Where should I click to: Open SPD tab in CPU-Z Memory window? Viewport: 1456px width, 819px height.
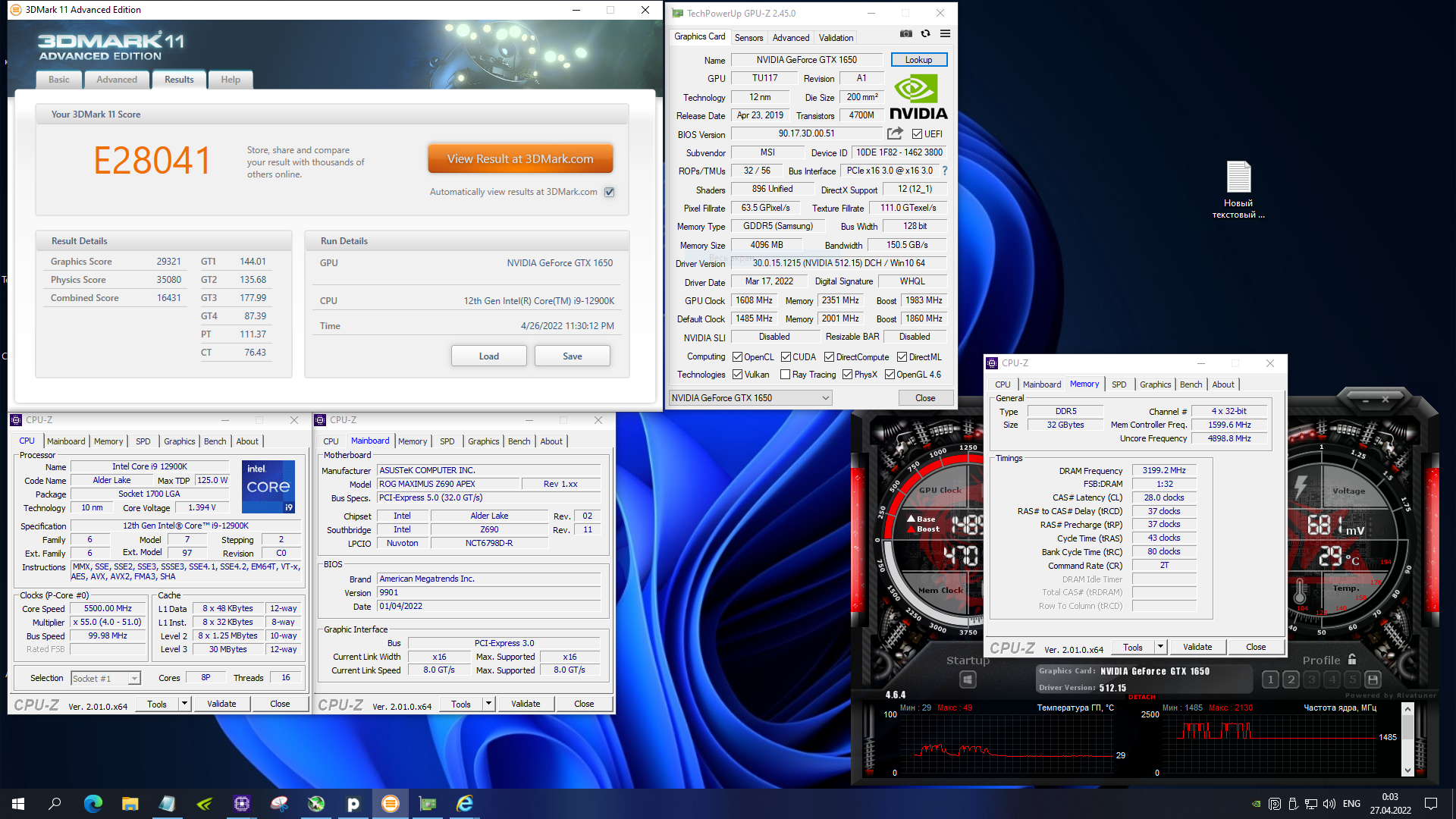pos(1119,384)
